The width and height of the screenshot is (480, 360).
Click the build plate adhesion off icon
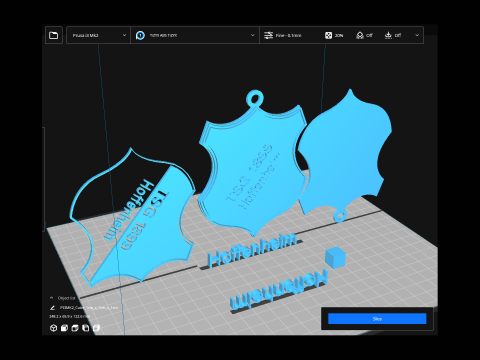tap(388, 35)
